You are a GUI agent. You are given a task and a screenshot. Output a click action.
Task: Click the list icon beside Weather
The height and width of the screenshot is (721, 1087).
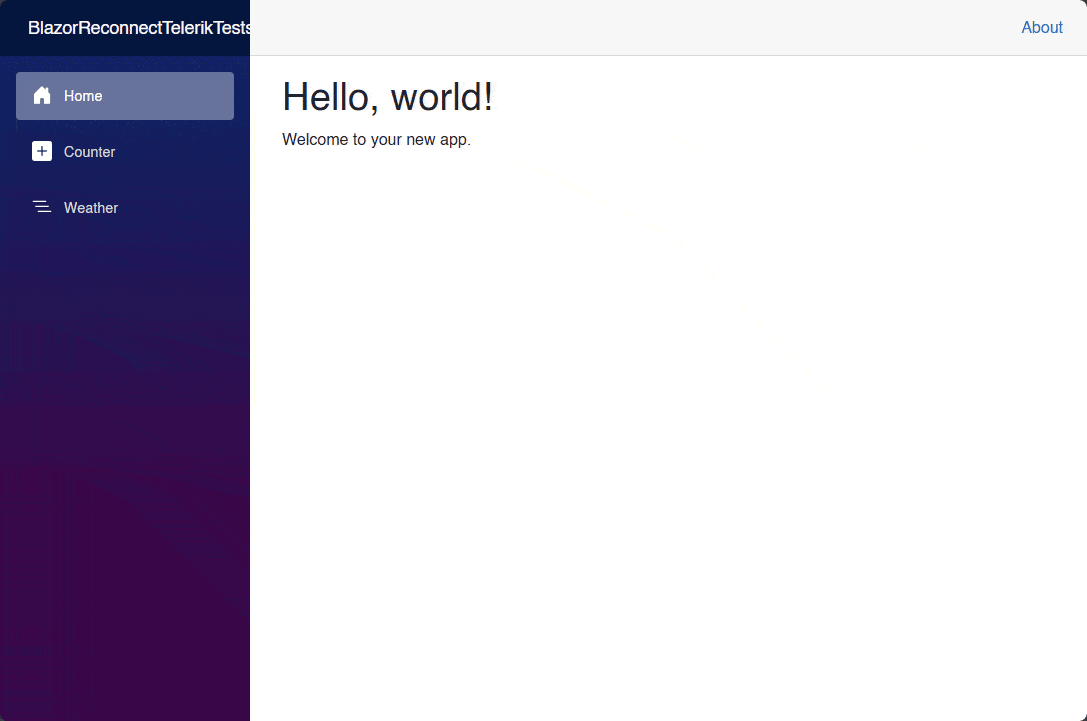click(x=42, y=207)
